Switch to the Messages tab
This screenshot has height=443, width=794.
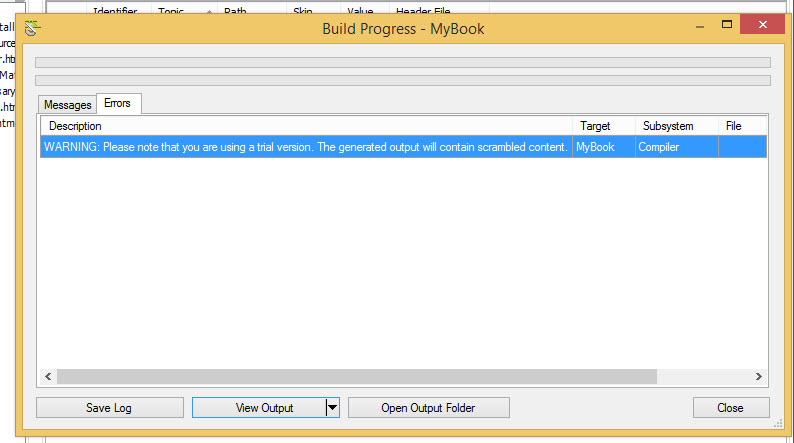tap(67, 105)
